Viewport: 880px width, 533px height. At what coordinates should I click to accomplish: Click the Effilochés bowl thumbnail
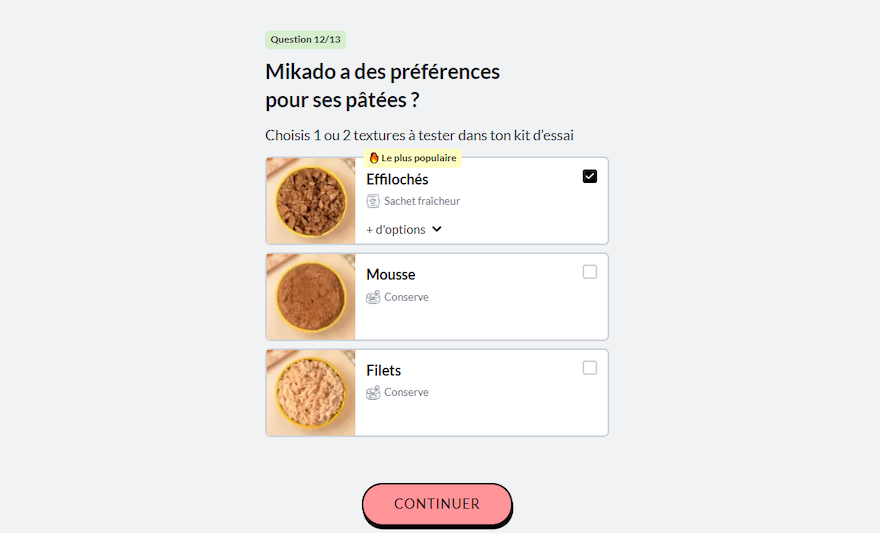pyautogui.click(x=311, y=201)
